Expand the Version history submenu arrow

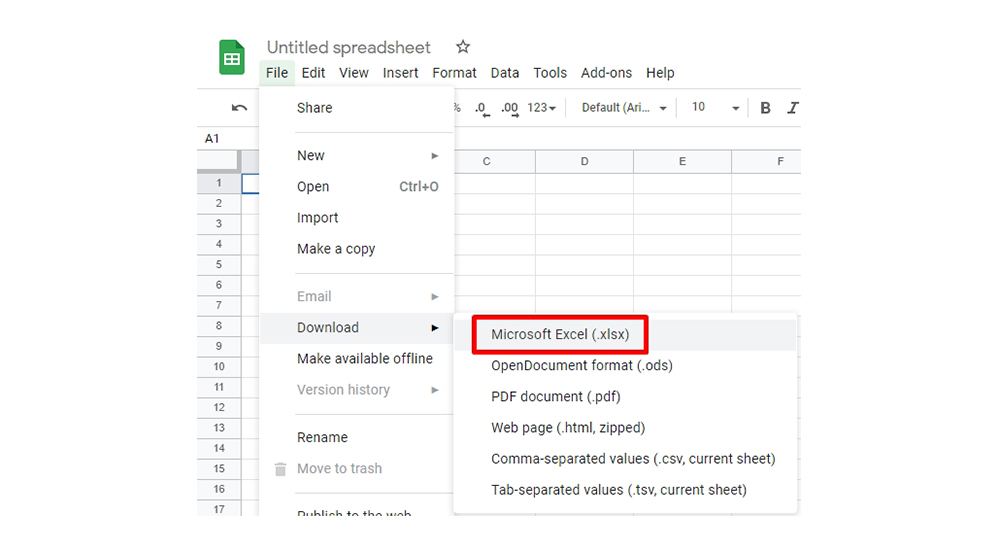435,390
